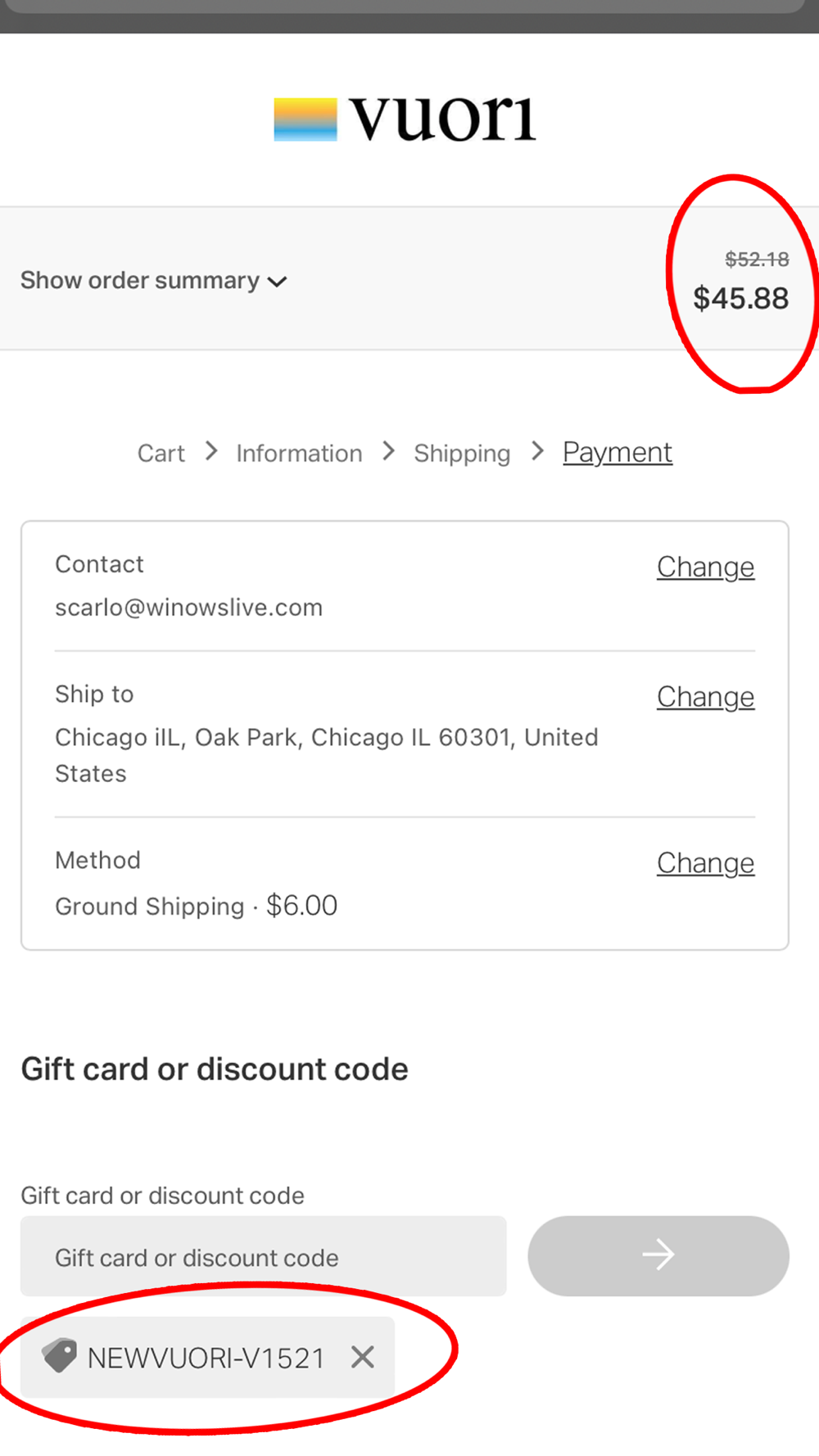Click the order summary chevron arrow
Screen dimensions: 819x1456
click(278, 282)
